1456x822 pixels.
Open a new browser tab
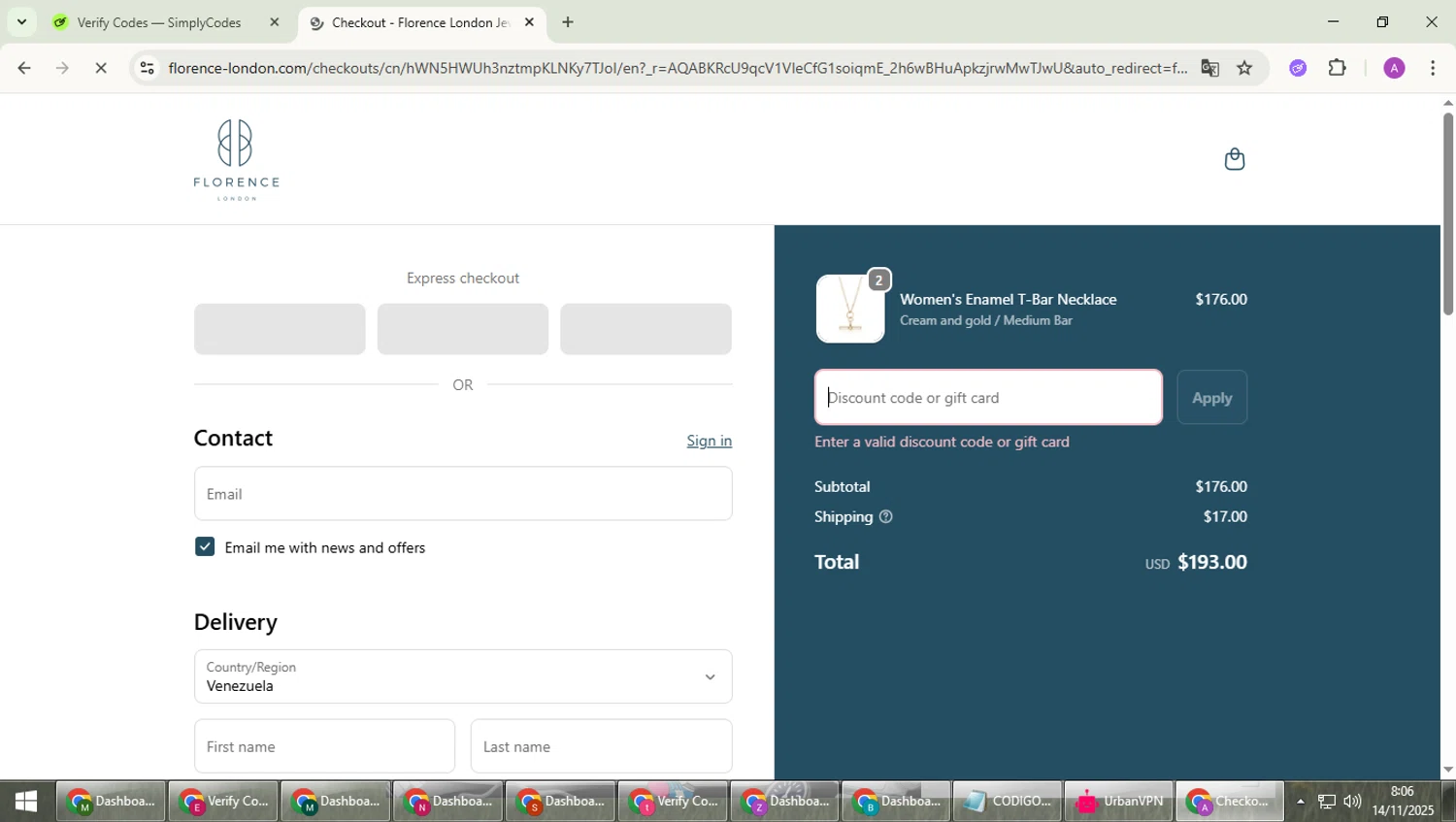click(x=568, y=22)
